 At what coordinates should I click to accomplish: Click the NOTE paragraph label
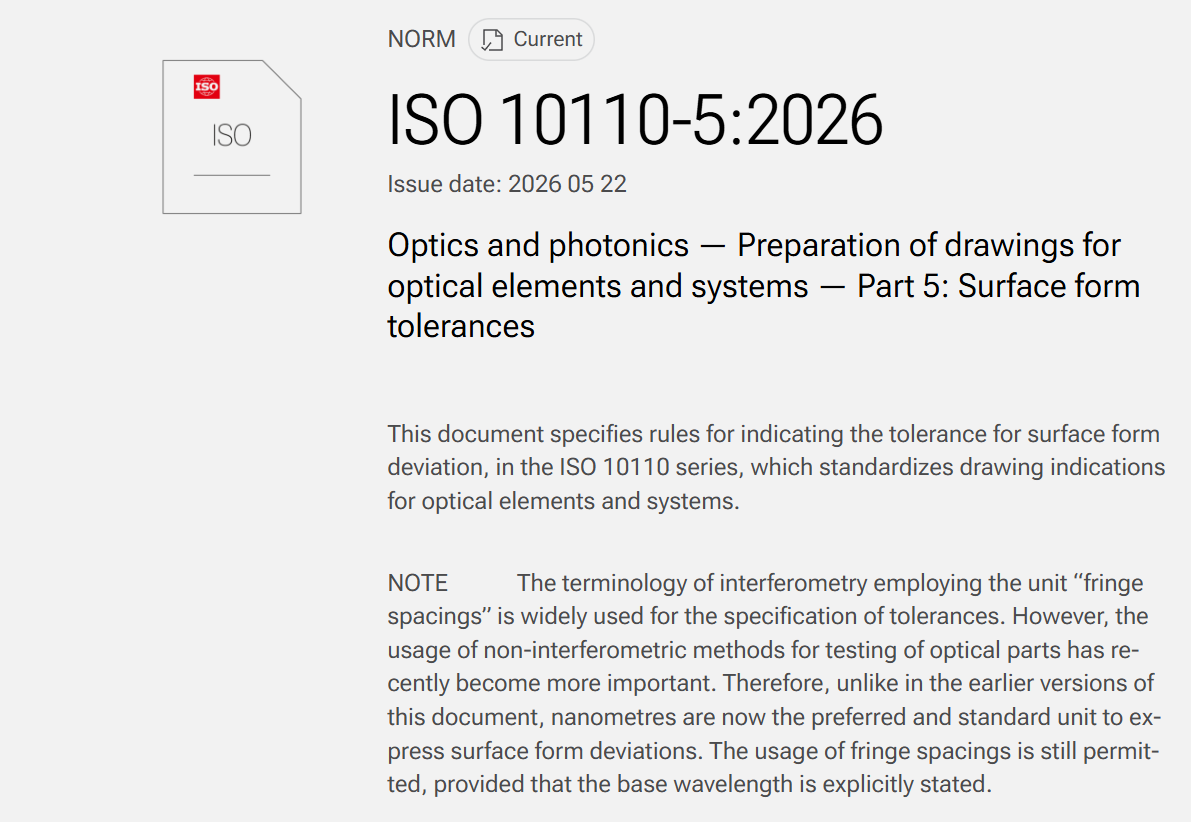click(418, 583)
